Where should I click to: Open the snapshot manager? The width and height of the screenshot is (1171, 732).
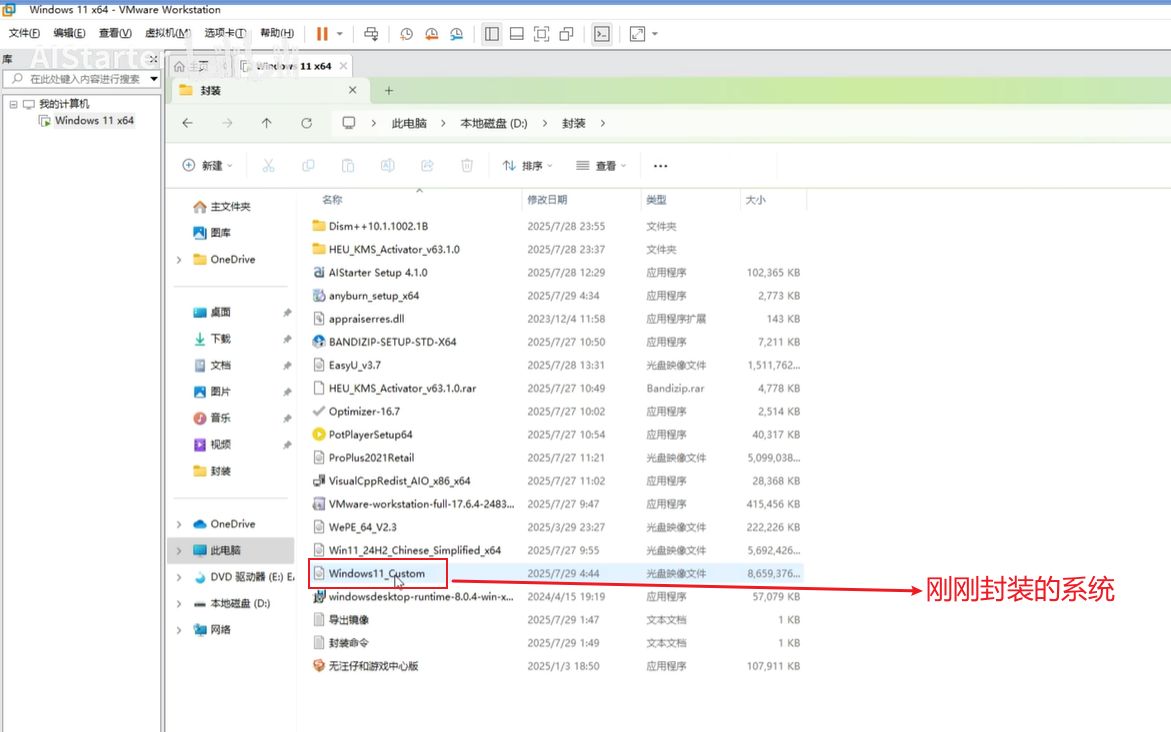tap(457, 34)
